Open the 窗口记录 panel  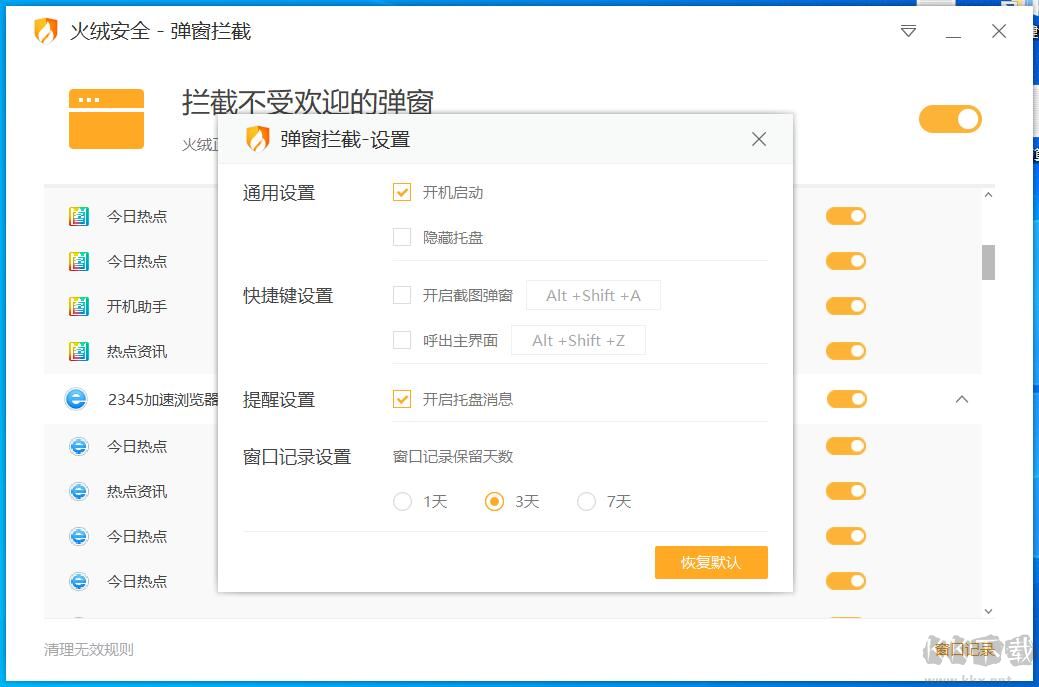pos(961,649)
